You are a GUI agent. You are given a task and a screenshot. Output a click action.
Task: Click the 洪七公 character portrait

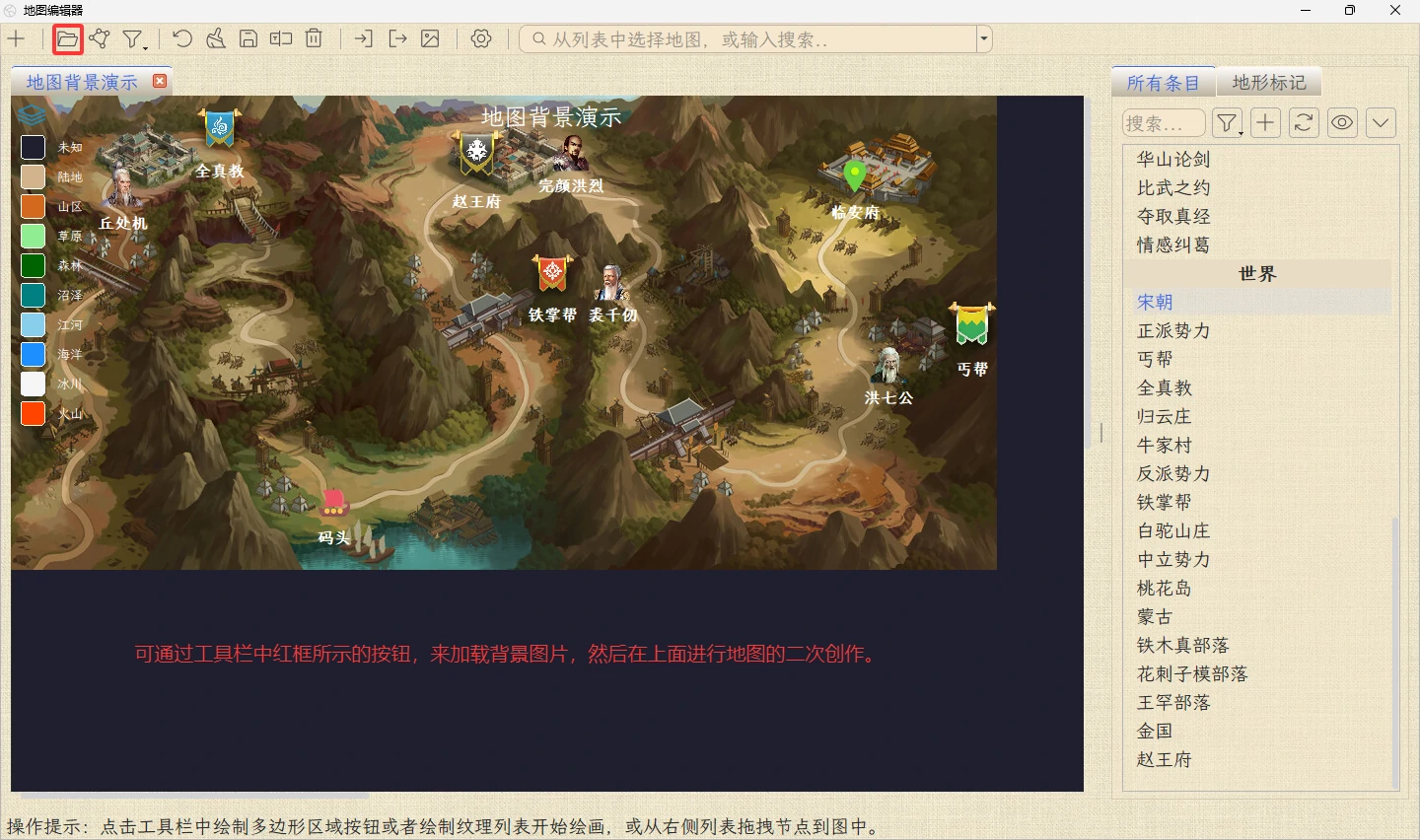[888, 366]
